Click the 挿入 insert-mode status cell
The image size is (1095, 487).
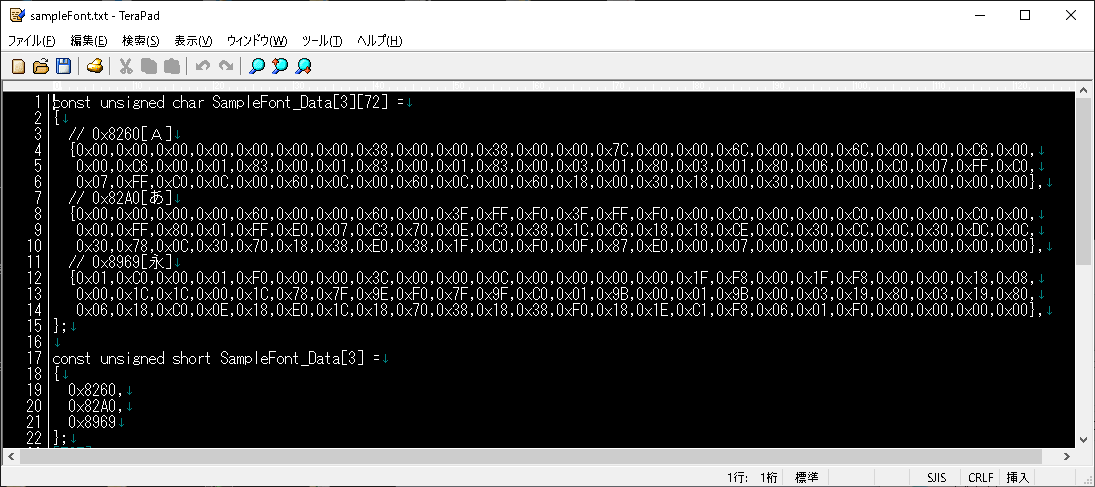1017,478
